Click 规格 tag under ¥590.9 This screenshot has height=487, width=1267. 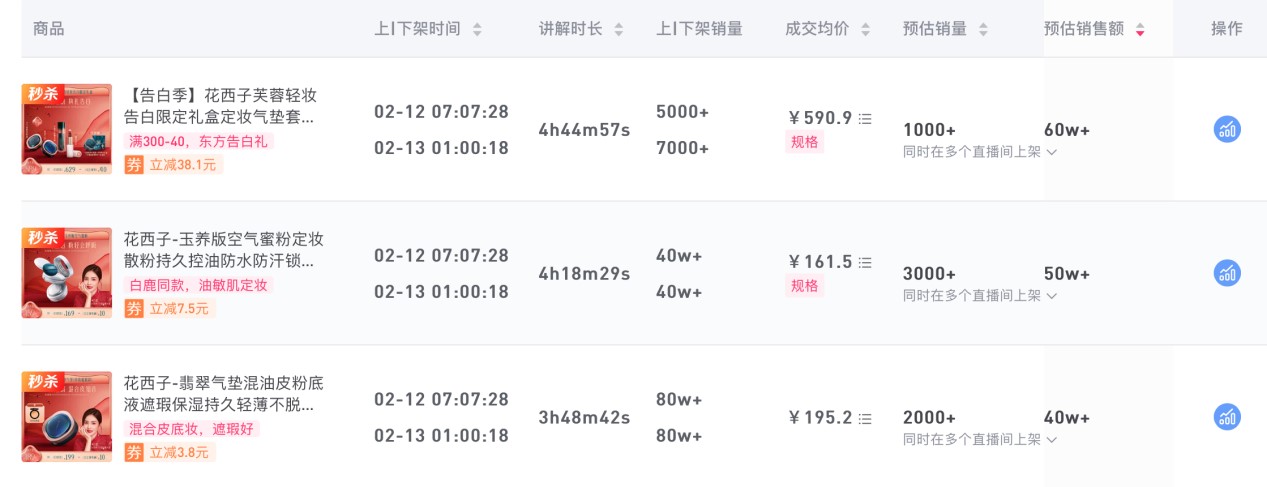(x=805, y=142)
